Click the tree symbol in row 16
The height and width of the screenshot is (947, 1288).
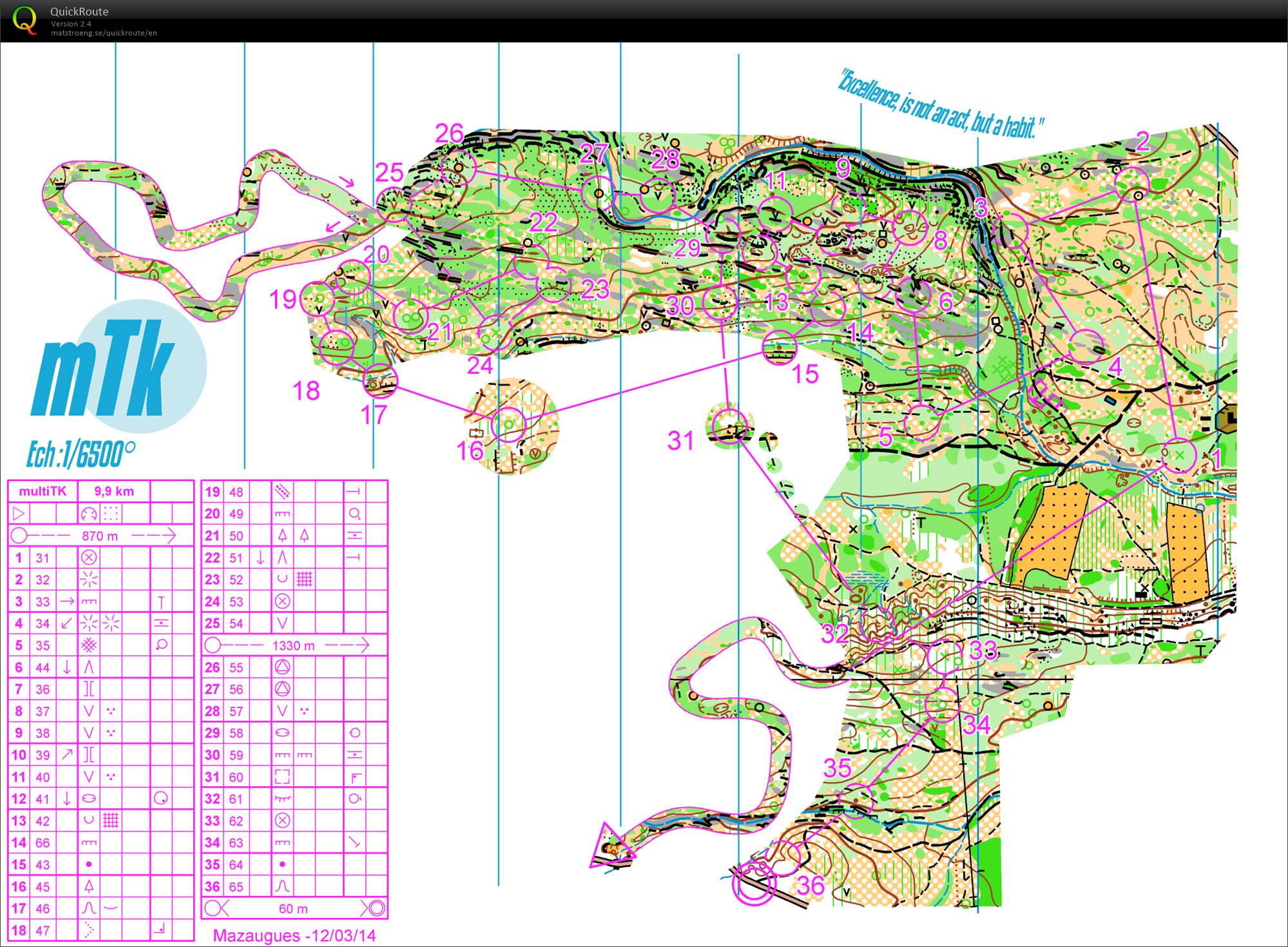[89, 886]
